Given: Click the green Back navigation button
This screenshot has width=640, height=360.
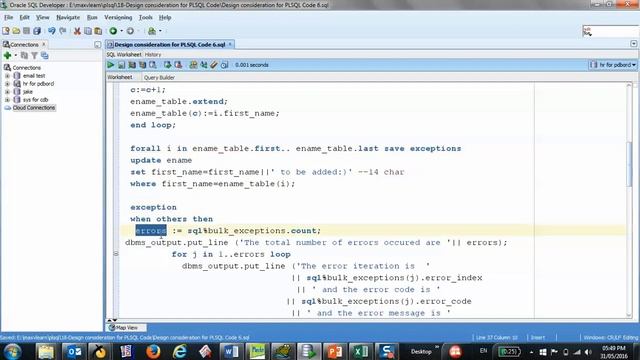Looking at the screenshot, I should point(113,31).
